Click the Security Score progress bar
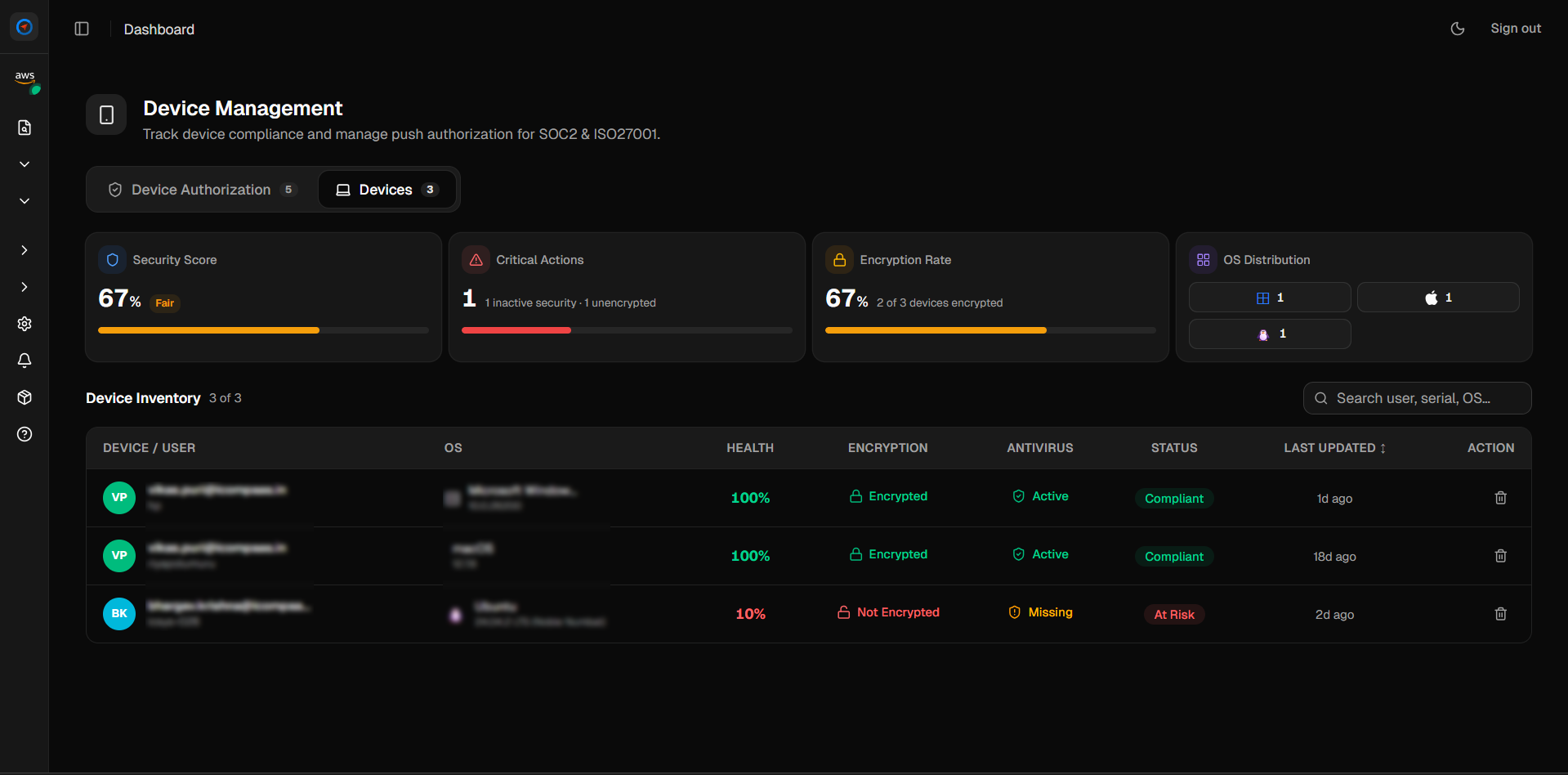1568x775 pixels. pyautogui.click(x=263, y=330)
